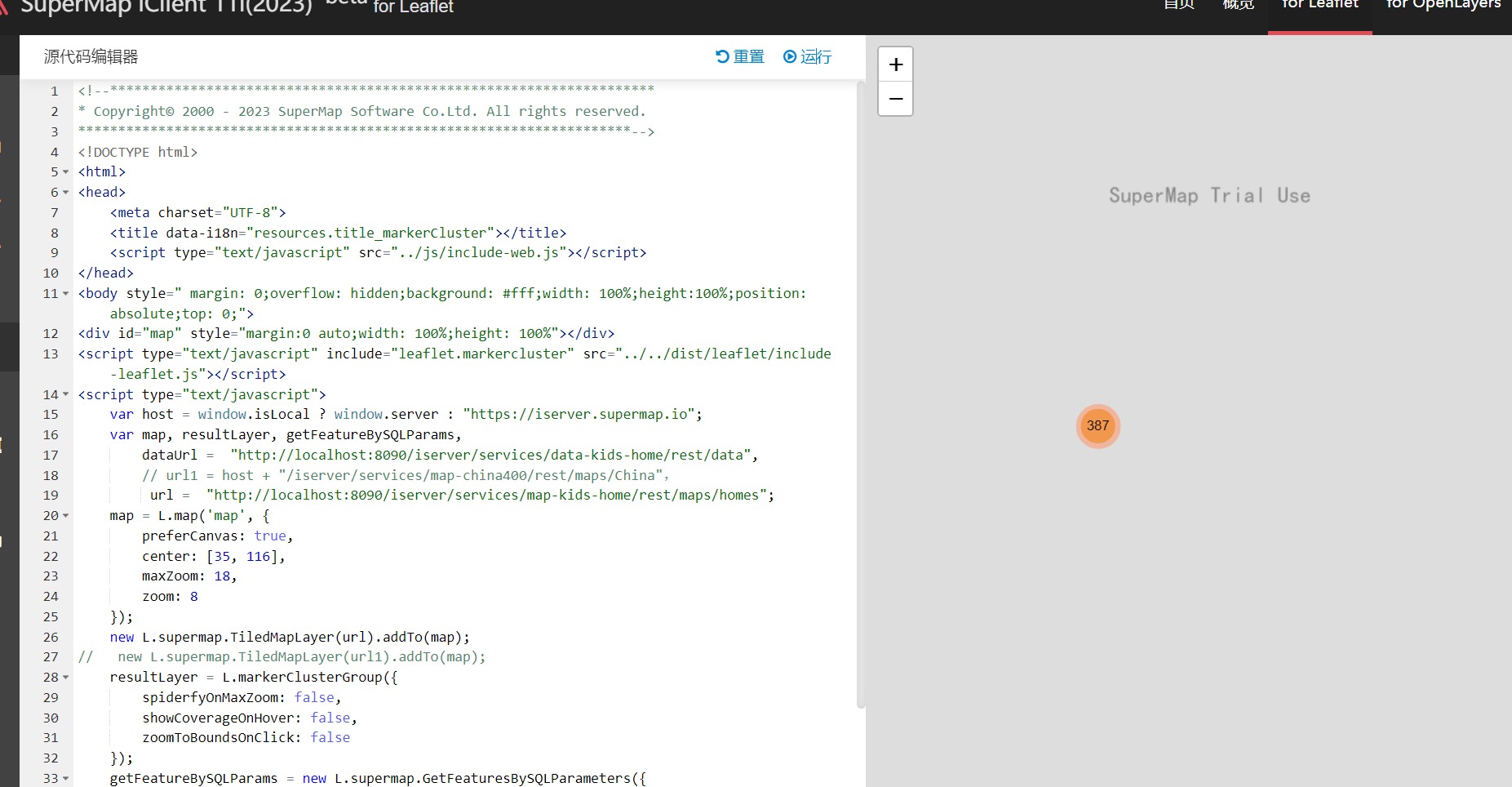Open the for Leaflet tab

[1319, 7]
